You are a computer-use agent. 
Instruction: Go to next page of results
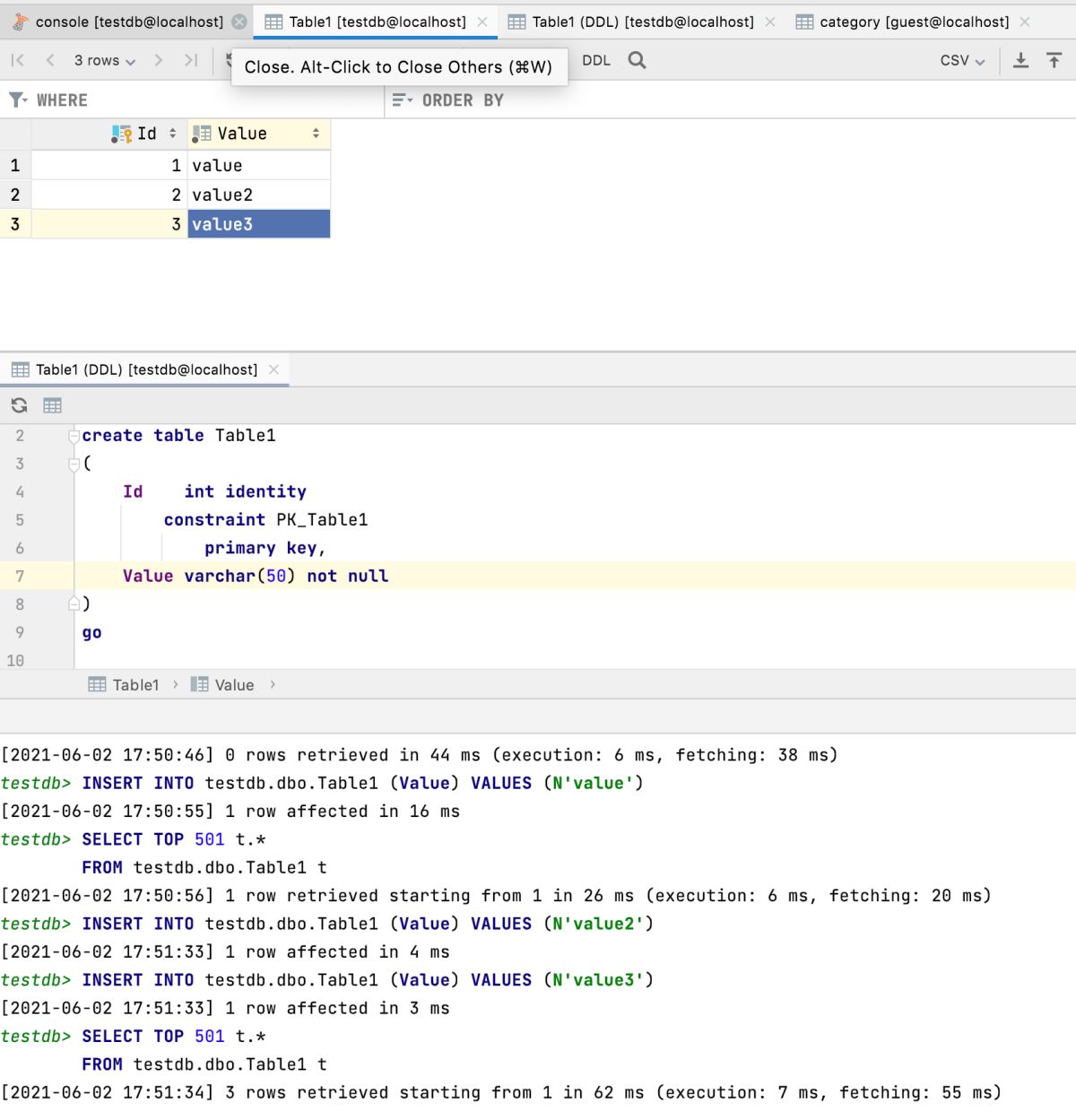pyautogui.click(x=159, y=60)
